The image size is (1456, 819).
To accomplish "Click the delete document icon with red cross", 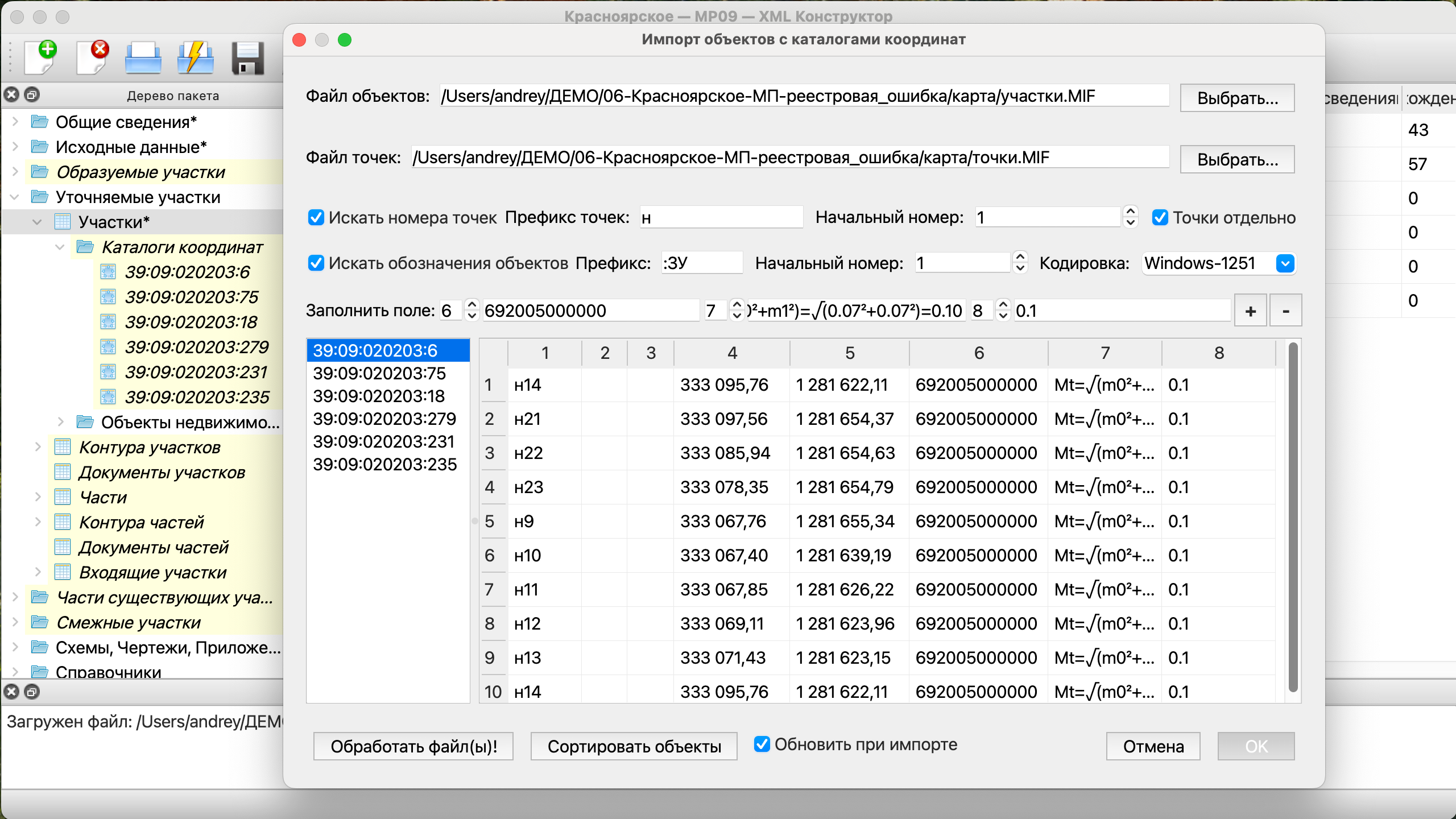I will (x=93, y=57).
